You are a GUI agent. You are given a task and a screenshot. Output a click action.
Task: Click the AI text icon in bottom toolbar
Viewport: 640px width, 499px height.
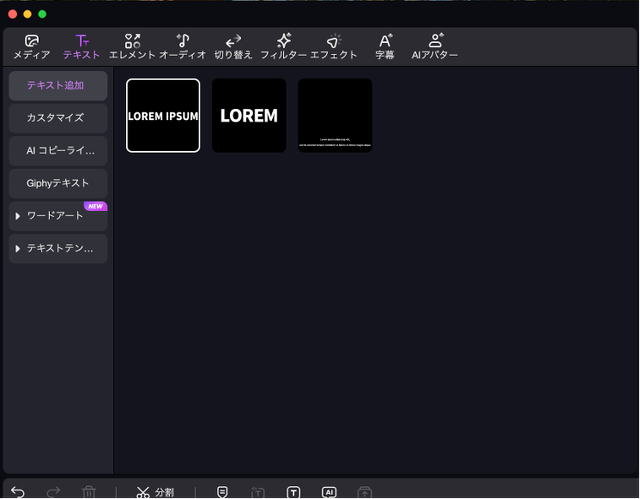(x=328, y=492)
